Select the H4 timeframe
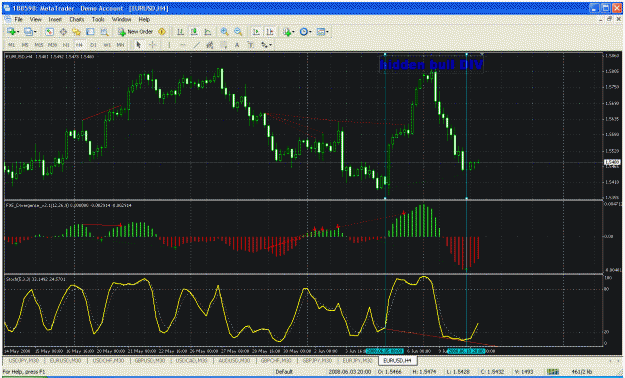 [79, 45]
